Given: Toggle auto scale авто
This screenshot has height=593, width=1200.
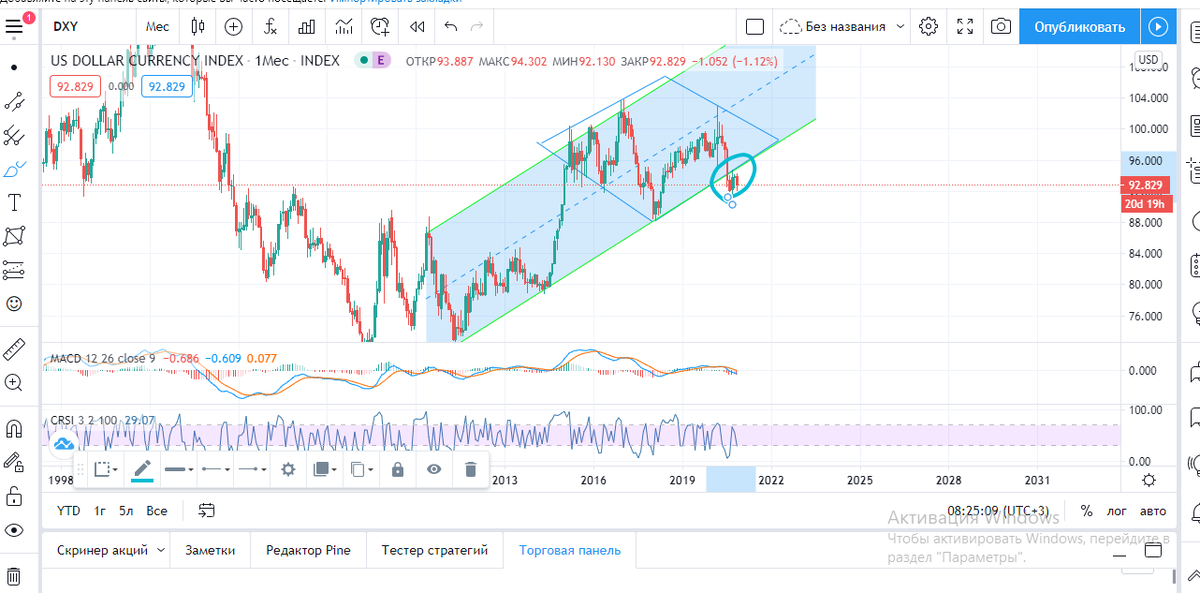Looking at the screenshot, I should click(x=1153, y=511).
